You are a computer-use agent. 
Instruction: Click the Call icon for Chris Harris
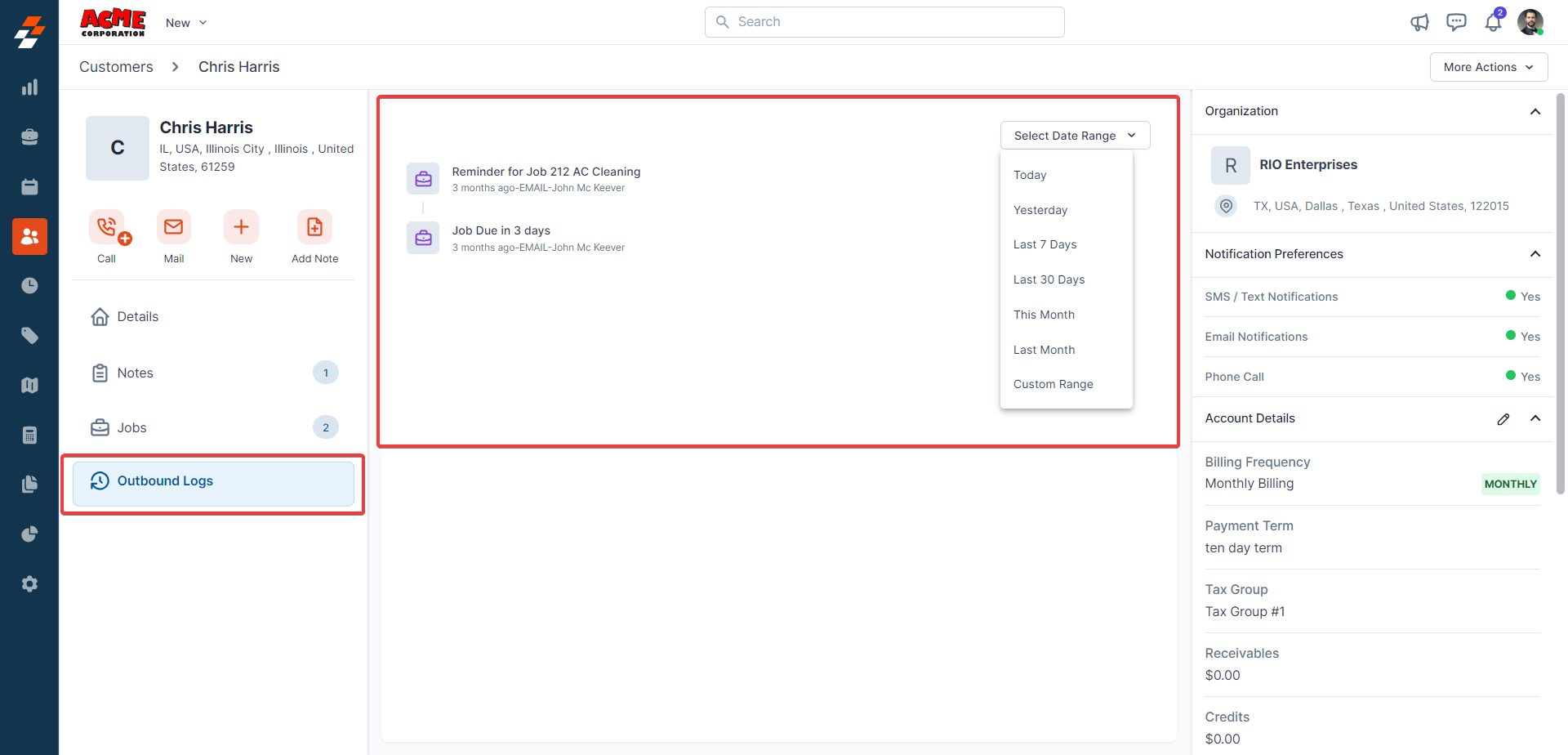tap(107, 227)
